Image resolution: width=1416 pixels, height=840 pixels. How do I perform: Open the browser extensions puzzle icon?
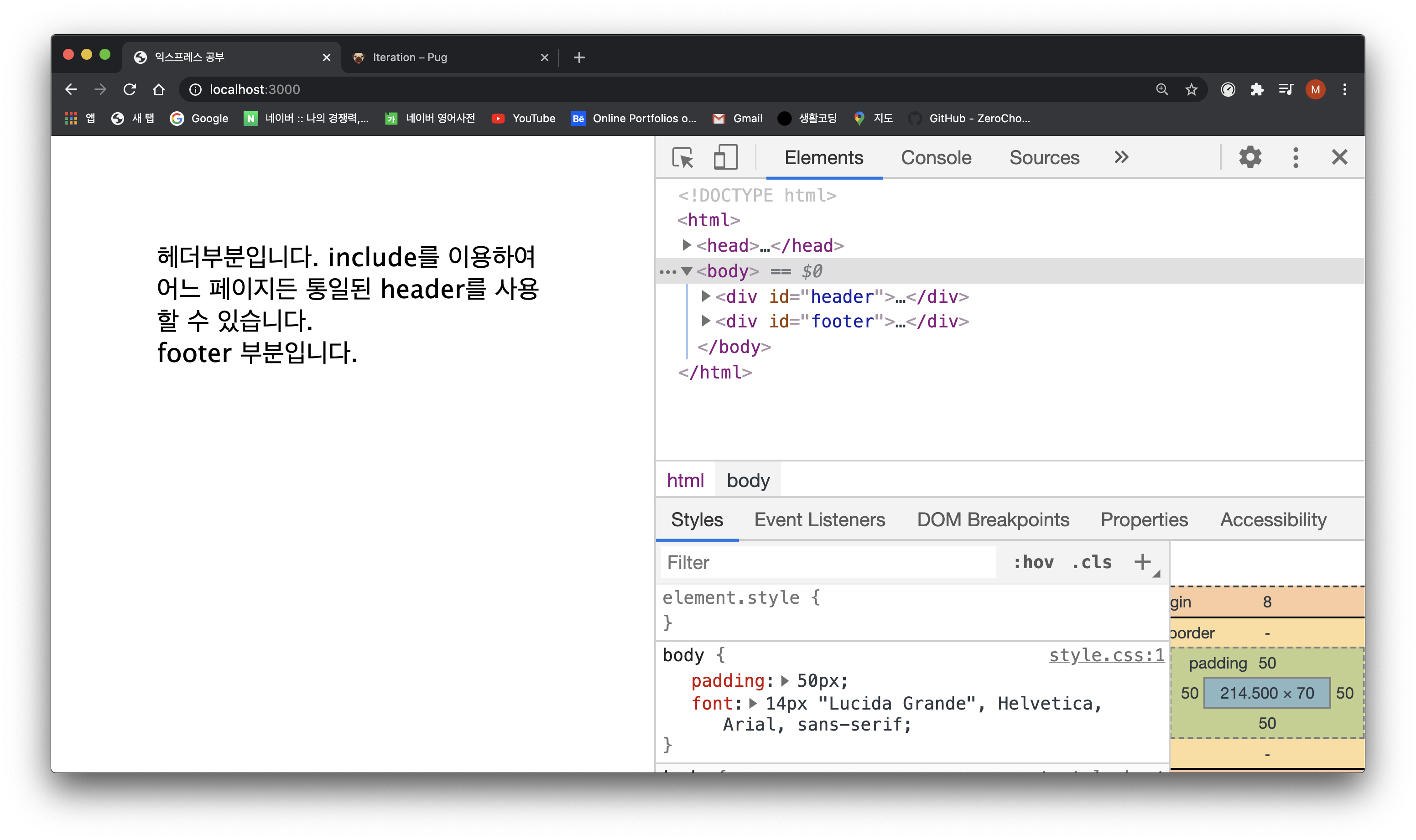tap(1256, 89)
